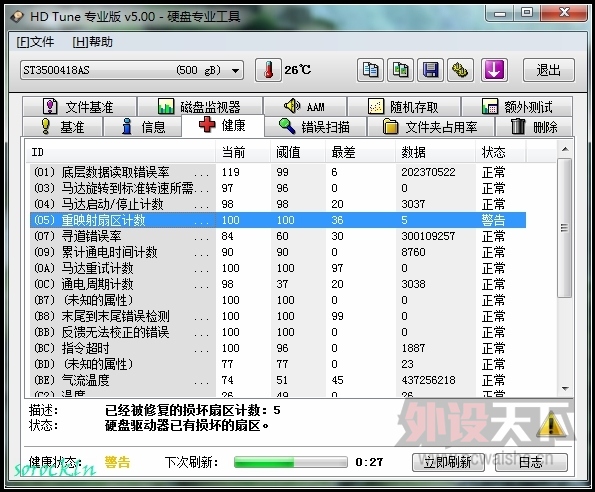
Task: Open the [F]文件 menu
Action: tap(35, 42)
